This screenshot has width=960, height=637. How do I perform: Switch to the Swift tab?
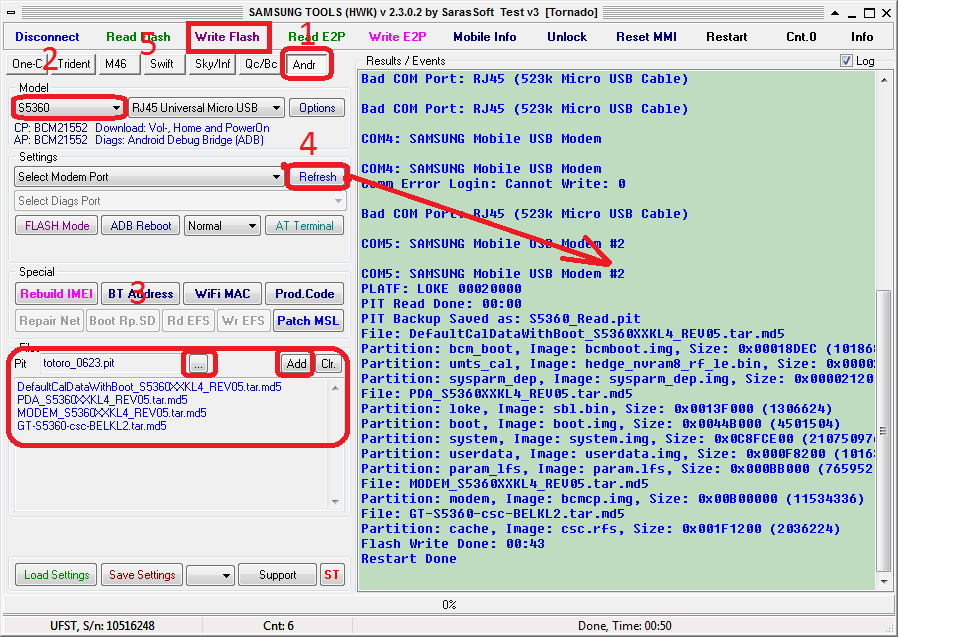point(162,64)
